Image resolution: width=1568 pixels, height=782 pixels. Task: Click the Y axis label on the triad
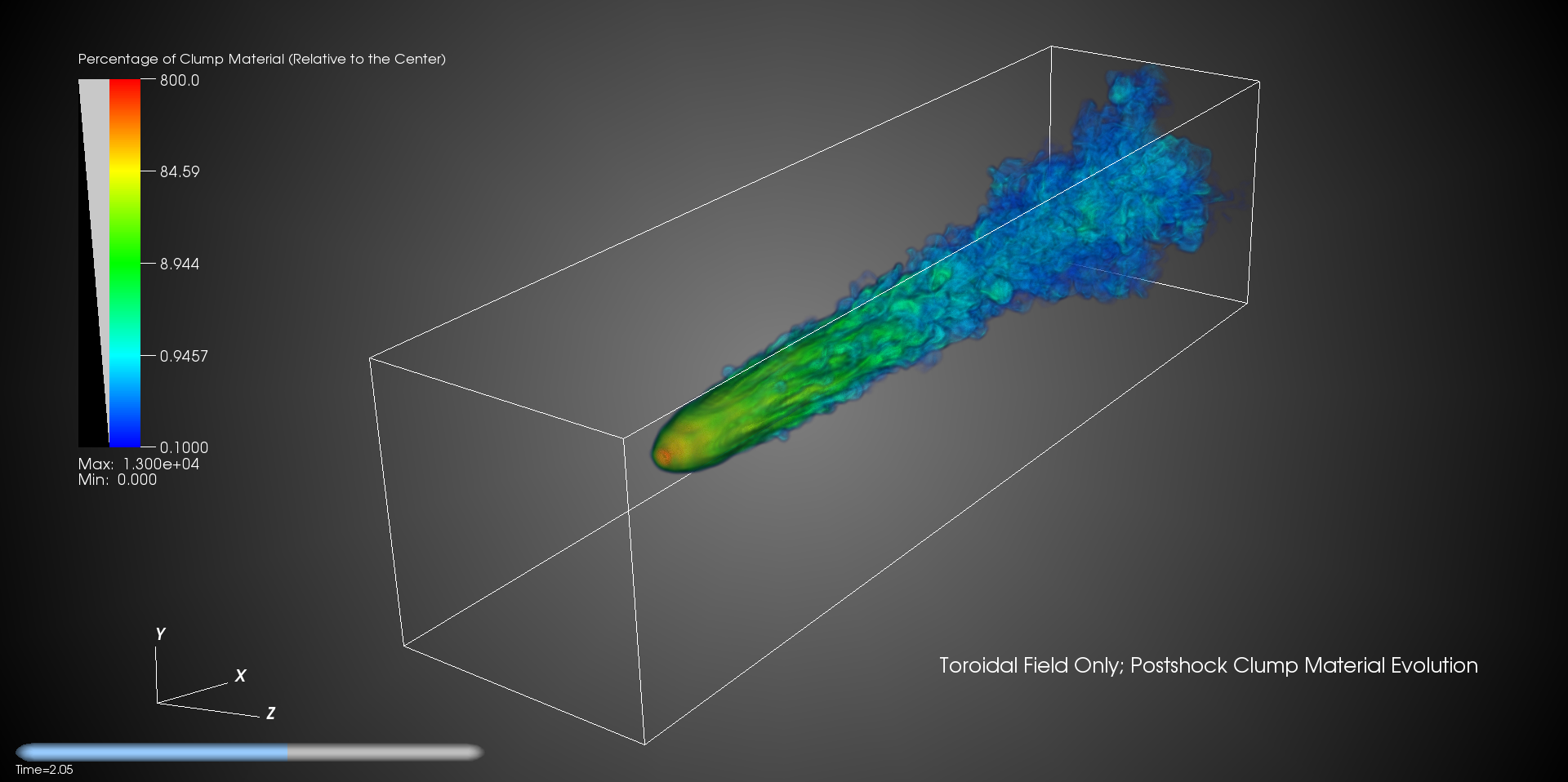tap(160, 634)
